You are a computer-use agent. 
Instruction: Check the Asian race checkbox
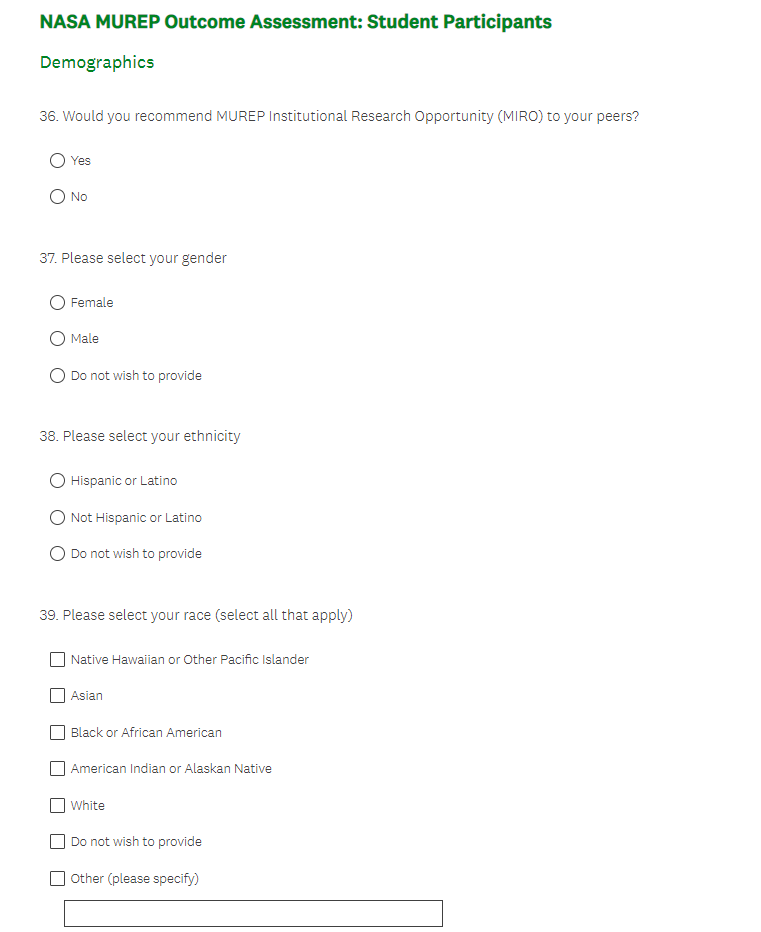(x=58, y=696)
